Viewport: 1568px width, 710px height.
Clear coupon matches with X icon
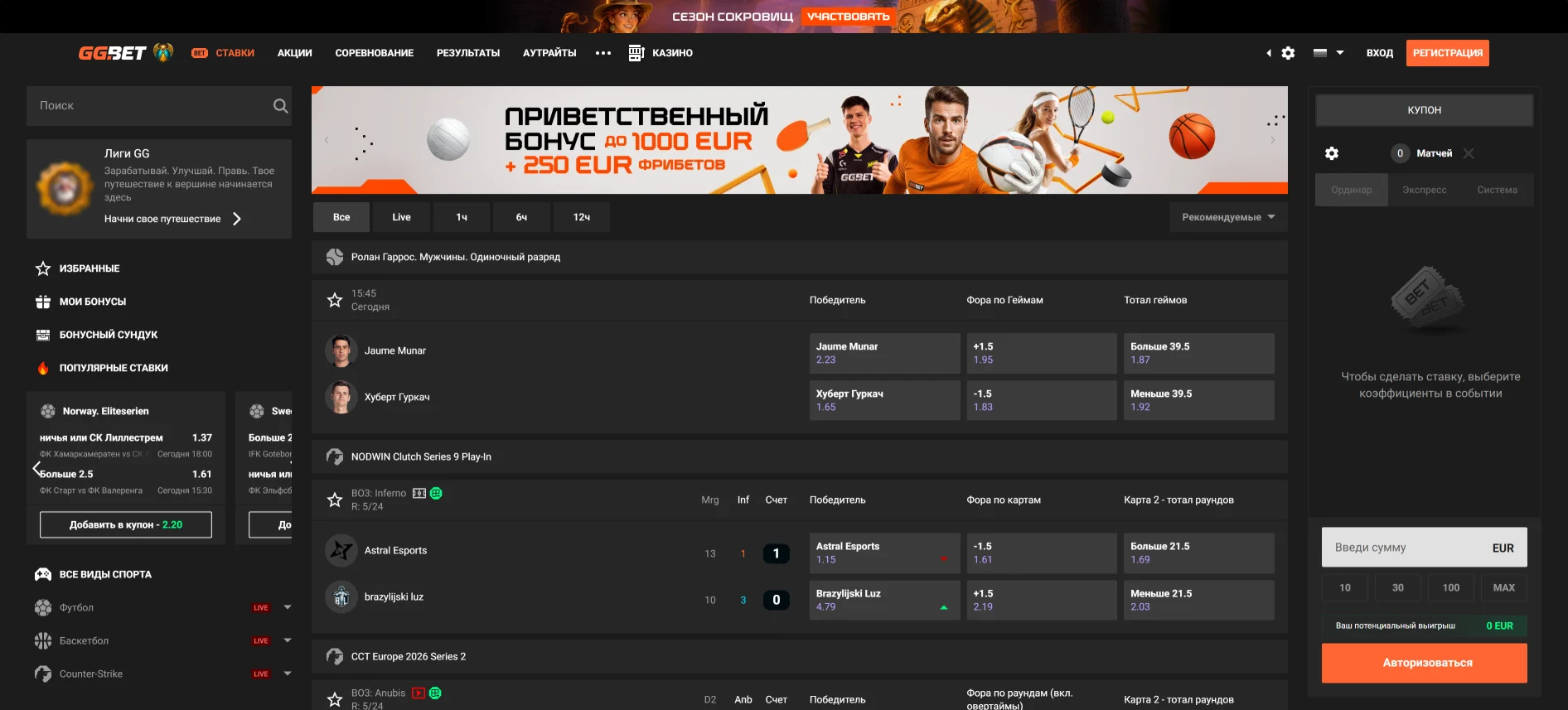pyautogui.click(x=1469, y=153)
